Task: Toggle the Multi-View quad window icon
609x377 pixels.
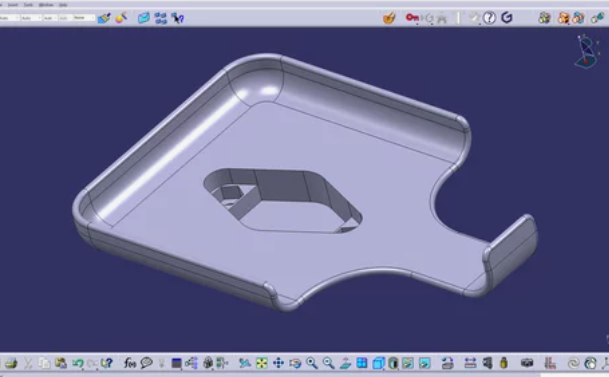Action: [362, 363]
